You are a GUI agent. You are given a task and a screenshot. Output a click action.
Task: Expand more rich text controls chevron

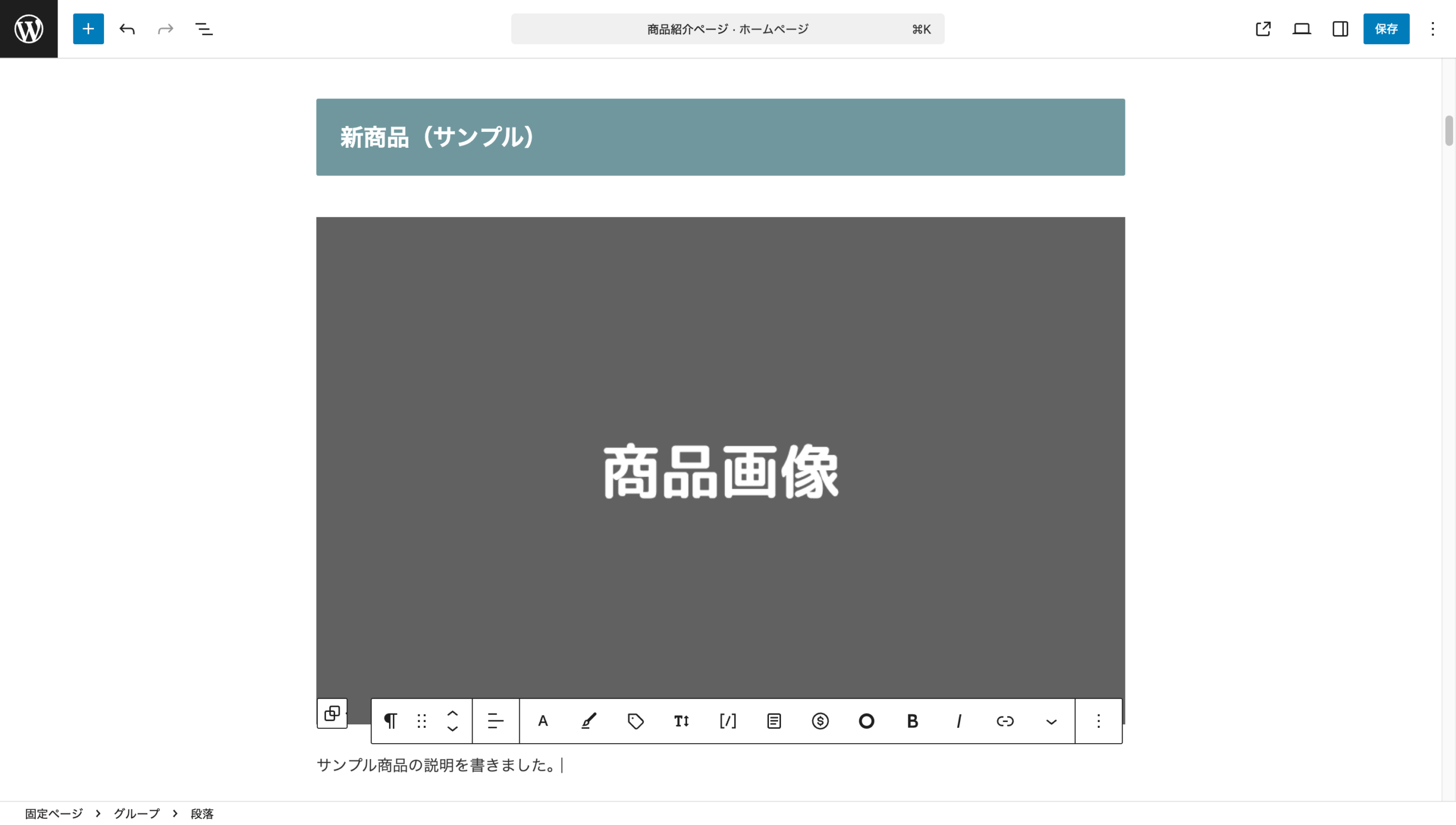coord(1051,721)
